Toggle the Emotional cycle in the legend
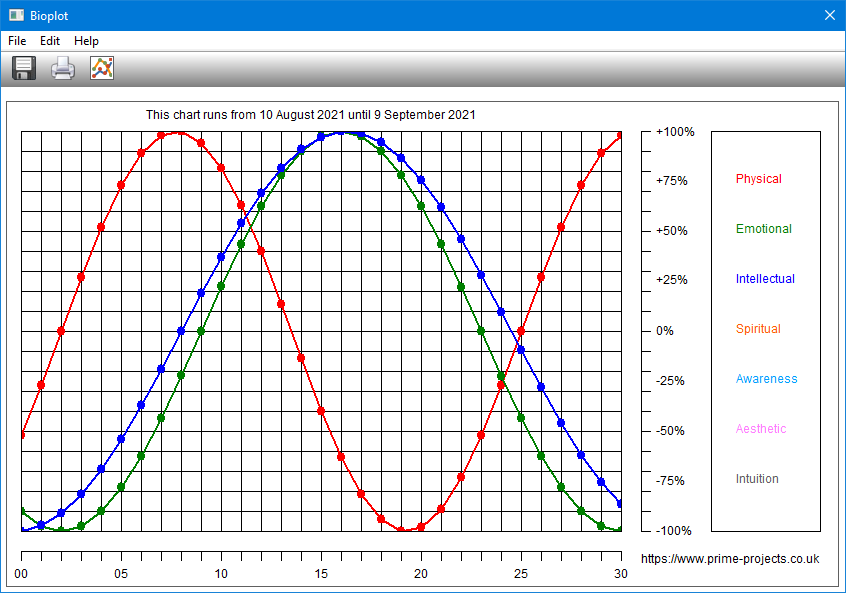Screen dimensions: 846x593 click(x=763, y=229)
